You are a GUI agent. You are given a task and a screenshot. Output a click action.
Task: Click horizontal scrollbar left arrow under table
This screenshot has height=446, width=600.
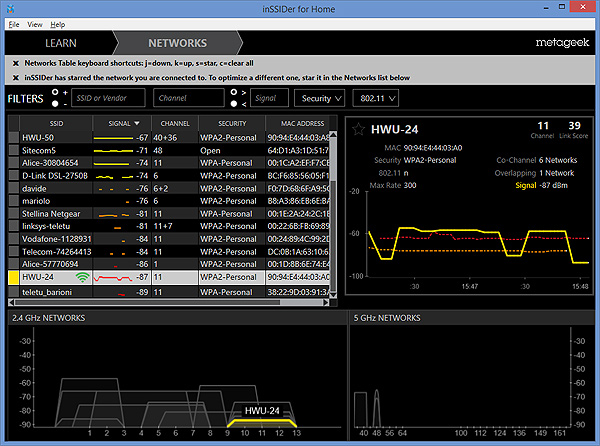(11, 302)
